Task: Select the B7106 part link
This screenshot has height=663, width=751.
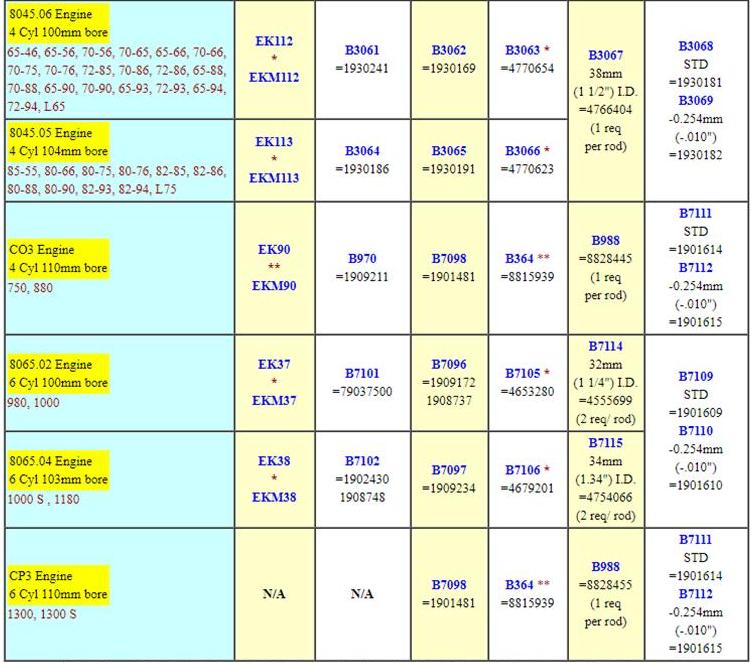Action: coord(522,470)
